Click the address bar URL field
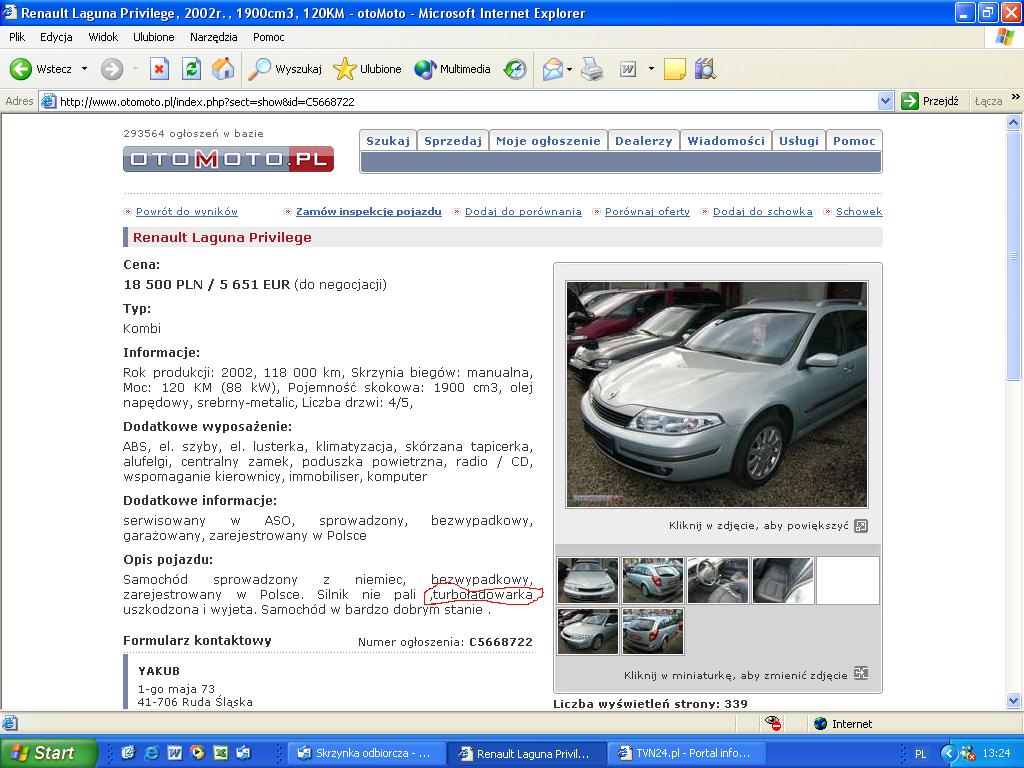 click(460, 101)
